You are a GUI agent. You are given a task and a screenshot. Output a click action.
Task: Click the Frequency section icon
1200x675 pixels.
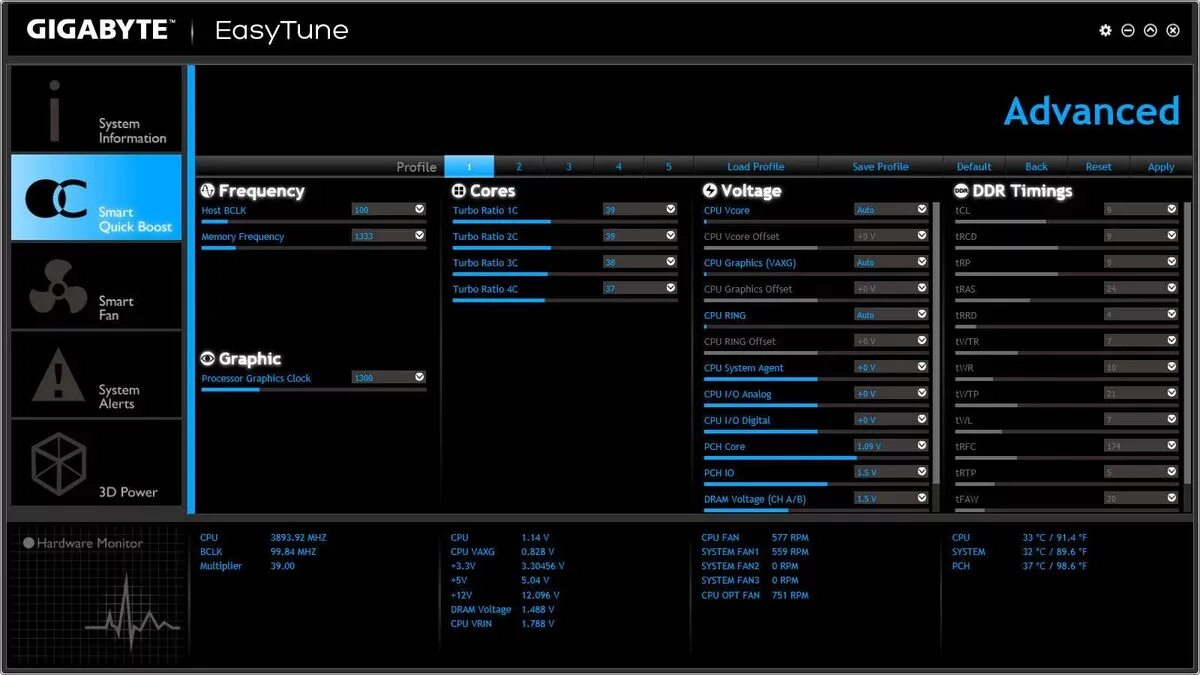coord(208,190)
